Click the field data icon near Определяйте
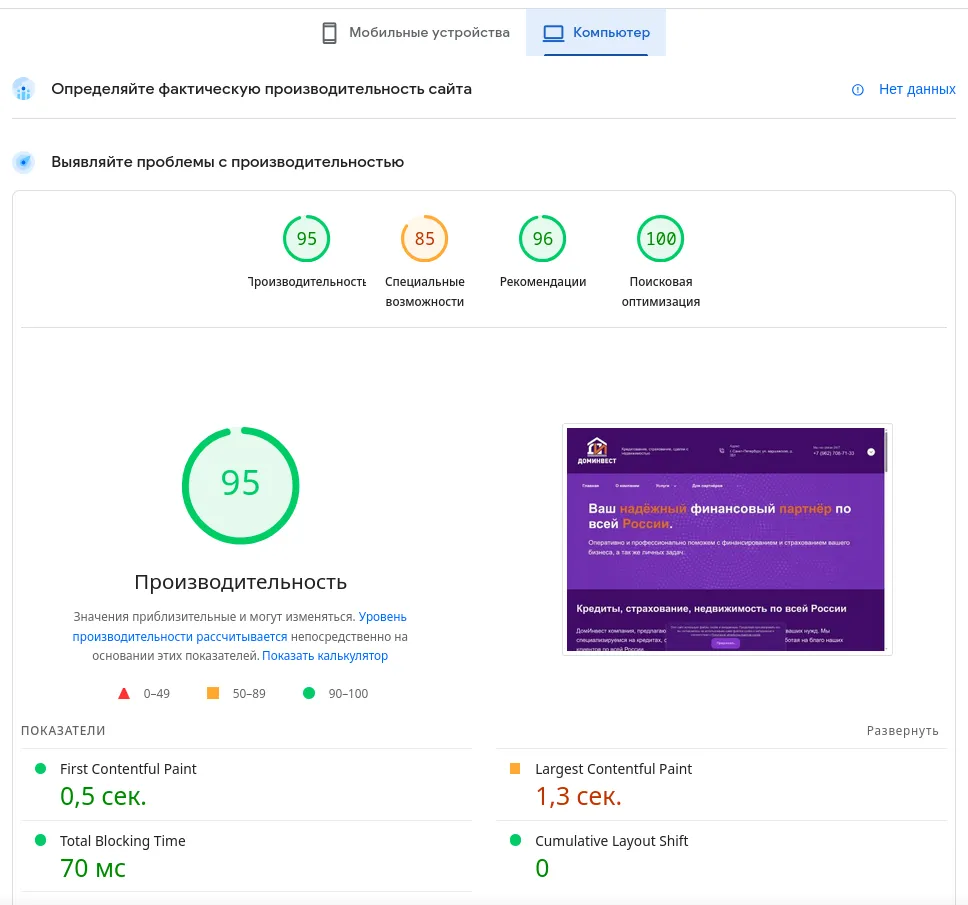Image resolution: width=968 pixels, height=905 pixels. tap(23, 90)
